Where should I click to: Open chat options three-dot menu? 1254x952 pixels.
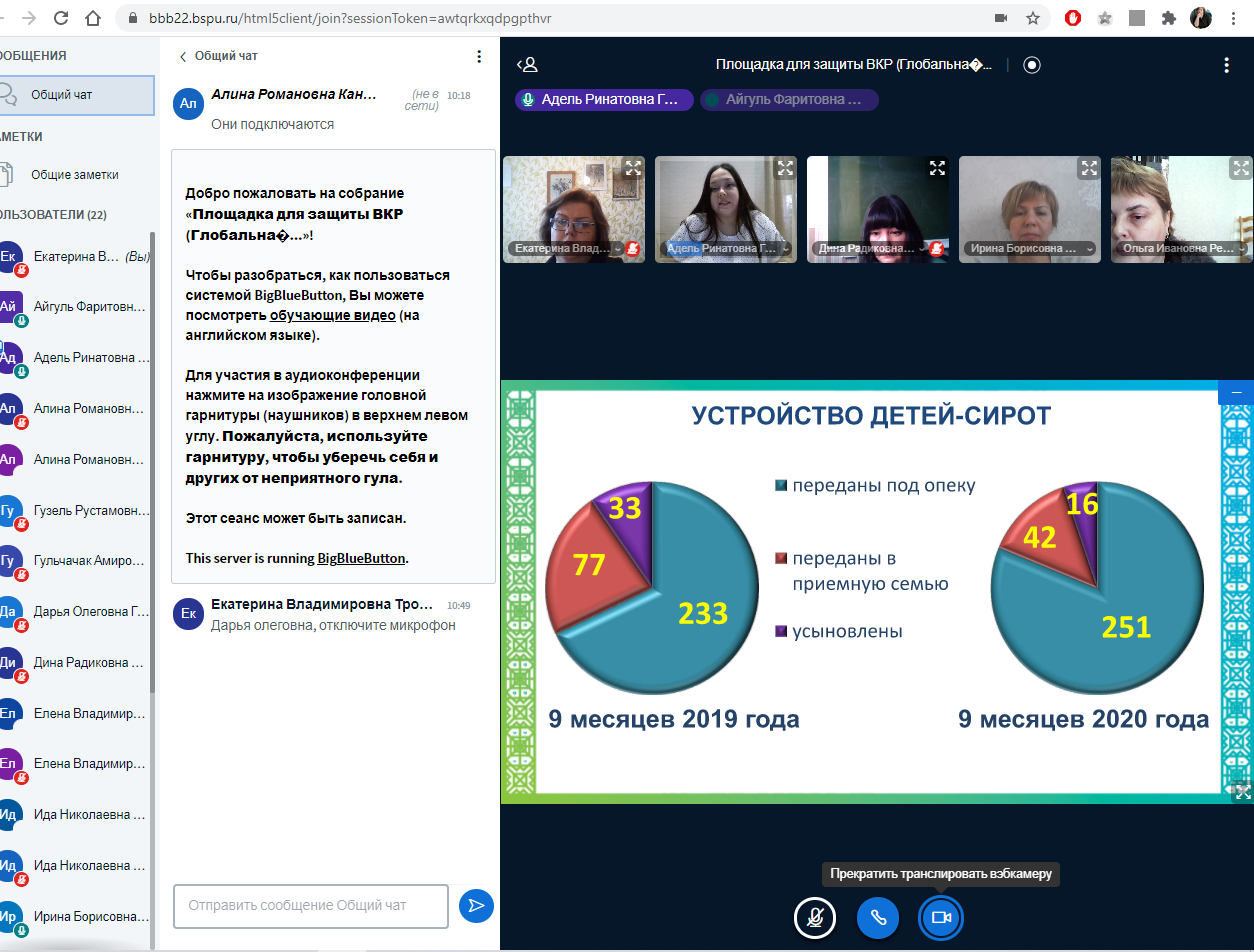click(479, 57)
